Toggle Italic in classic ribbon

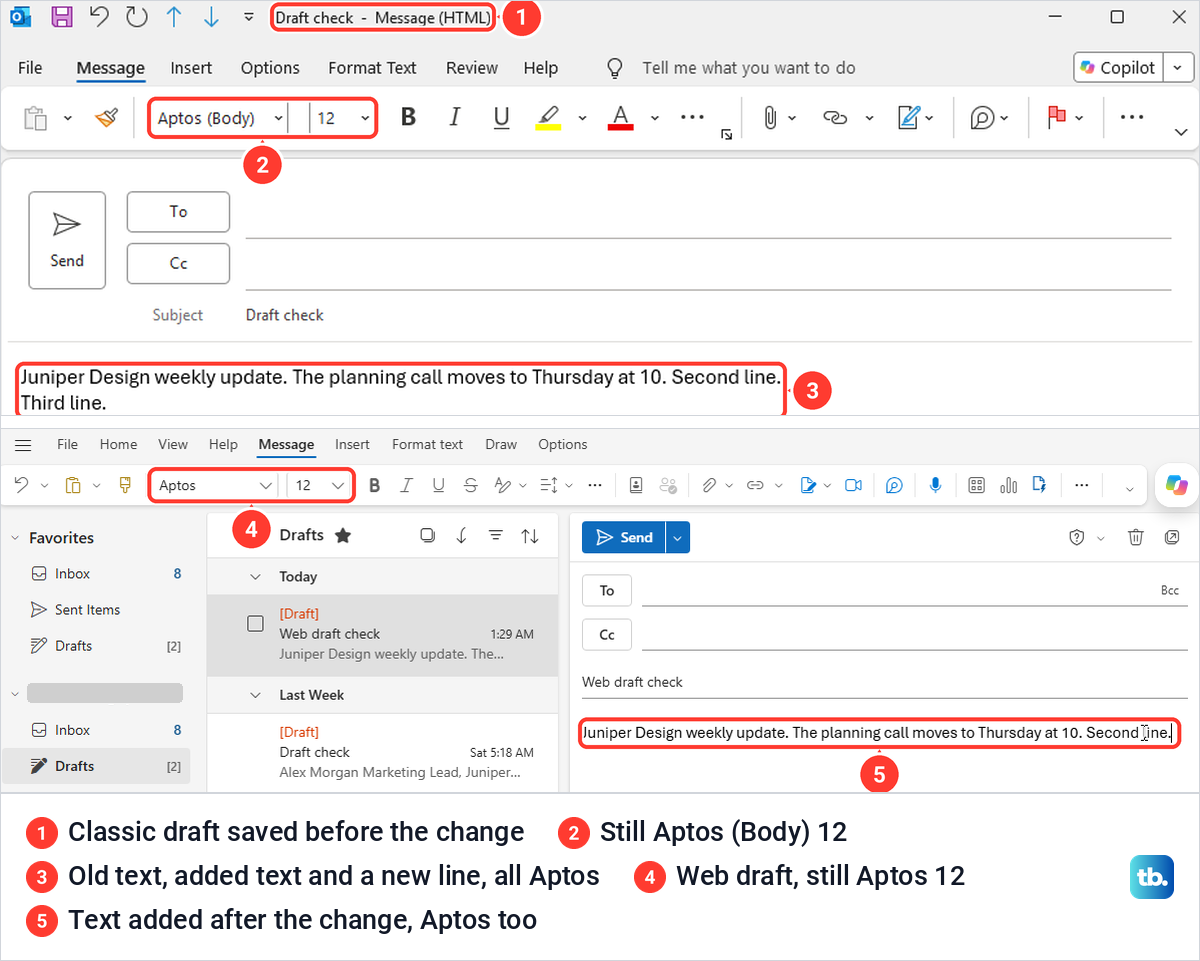coord(455,118)
